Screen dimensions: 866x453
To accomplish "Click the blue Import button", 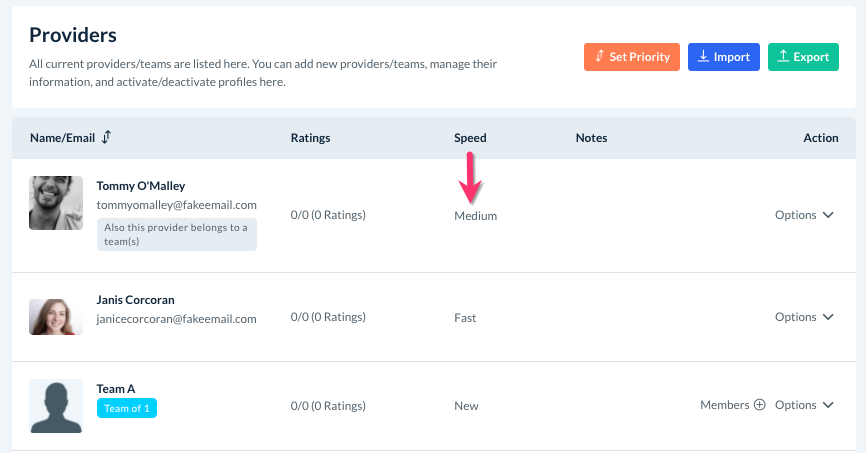I will (x=724, y=57).
